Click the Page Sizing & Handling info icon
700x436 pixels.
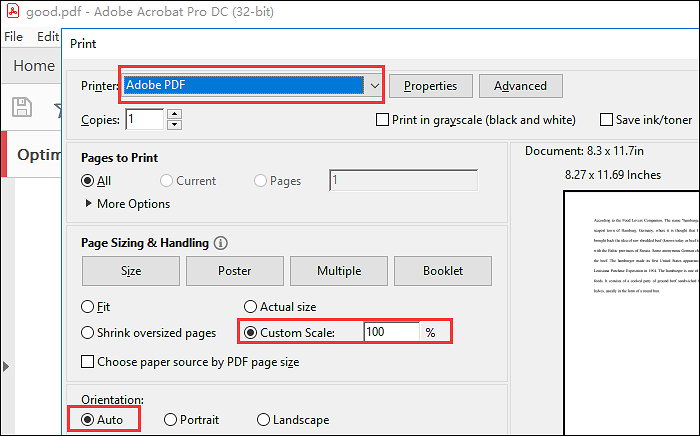[221, 243]
